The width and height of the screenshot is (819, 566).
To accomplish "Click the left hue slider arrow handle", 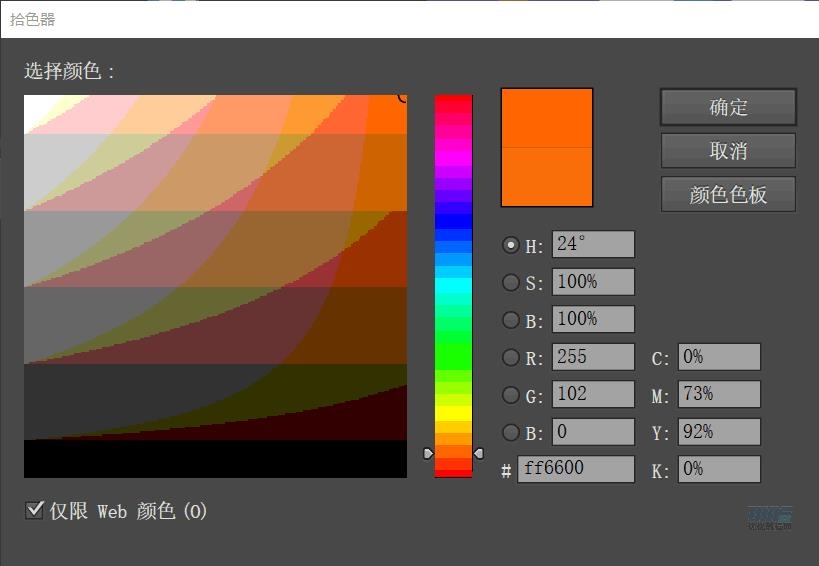I will point(428,454).
